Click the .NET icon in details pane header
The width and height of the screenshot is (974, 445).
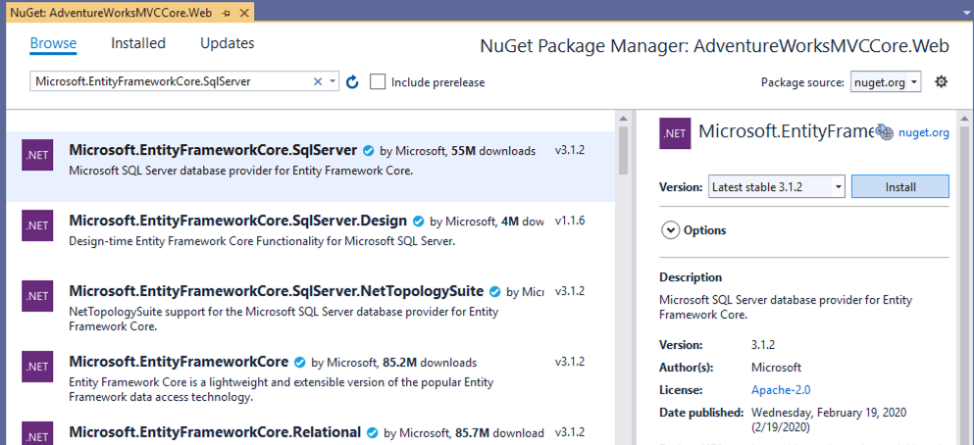coord(675,134)
